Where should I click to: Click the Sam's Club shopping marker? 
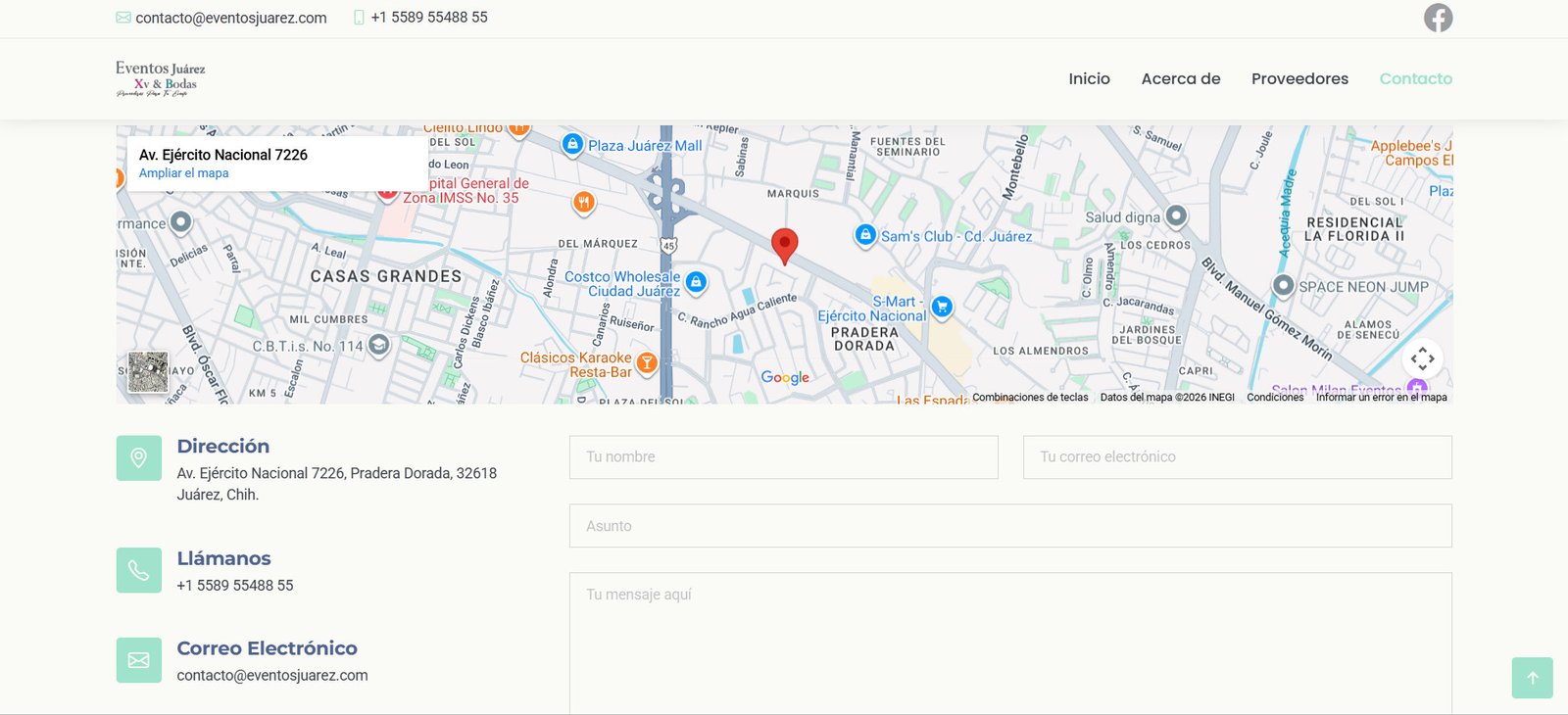point(865,235)
